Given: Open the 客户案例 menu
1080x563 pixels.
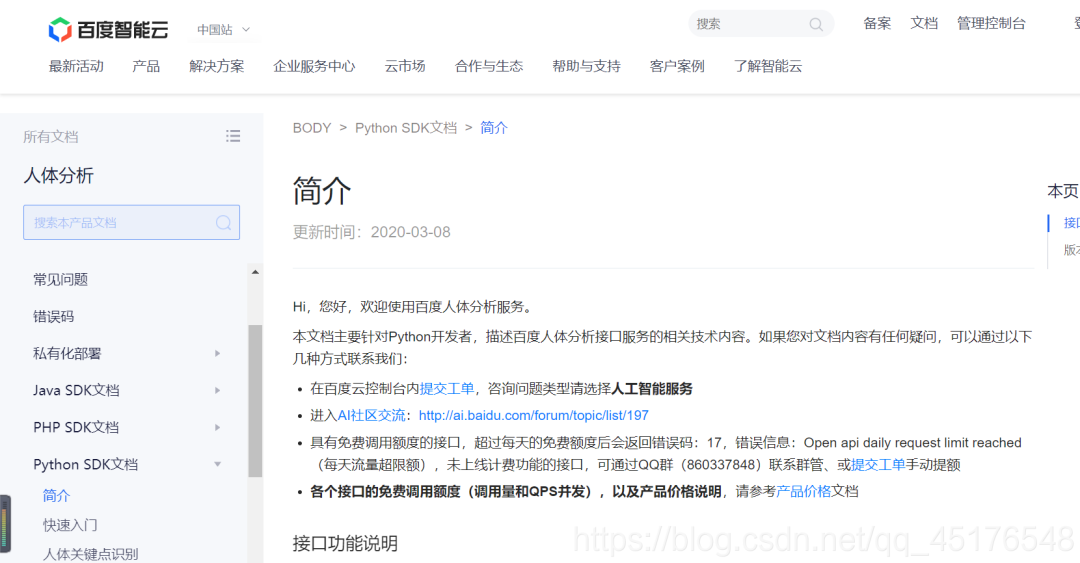Looking at the screenshot, I should tap(677, 66).
